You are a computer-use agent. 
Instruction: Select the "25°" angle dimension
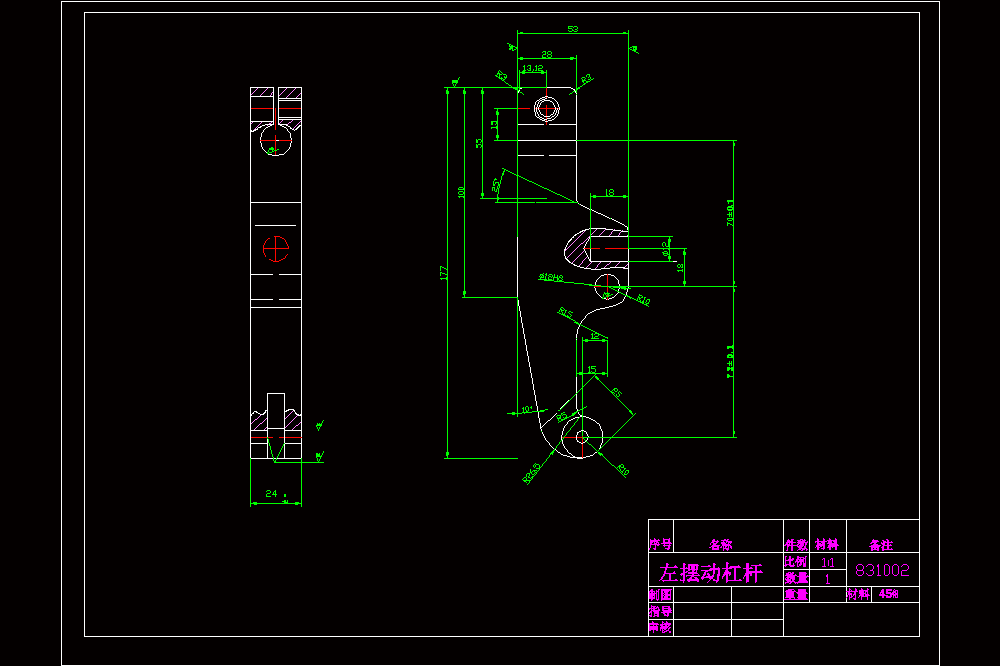496,185
